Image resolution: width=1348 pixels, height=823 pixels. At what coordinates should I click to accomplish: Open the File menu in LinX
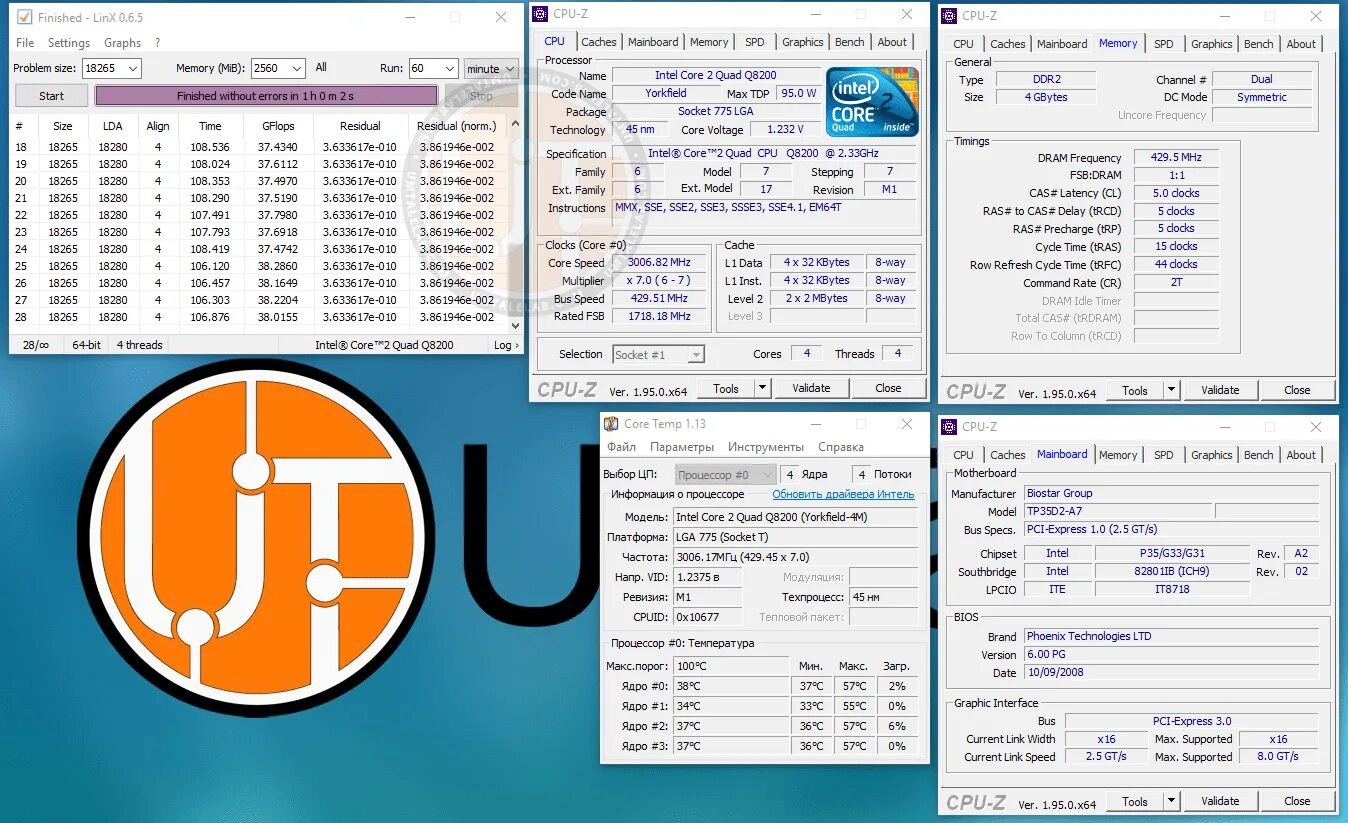click(25, 43)
